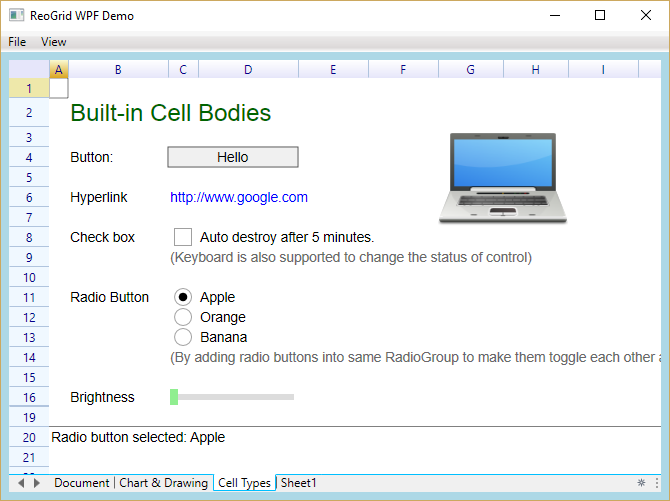Click the select-all corner of the grid
This screenshot has width=670, height=501.
coord(29,69)
